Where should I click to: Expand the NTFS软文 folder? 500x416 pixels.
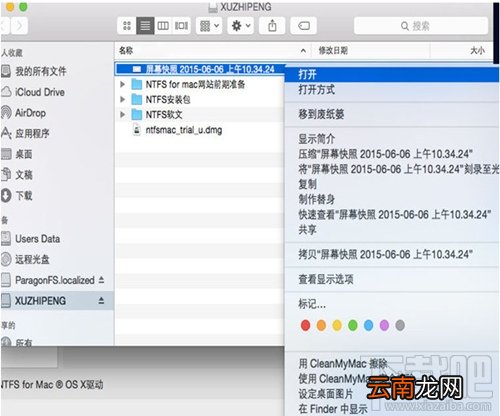click(122, 115)
